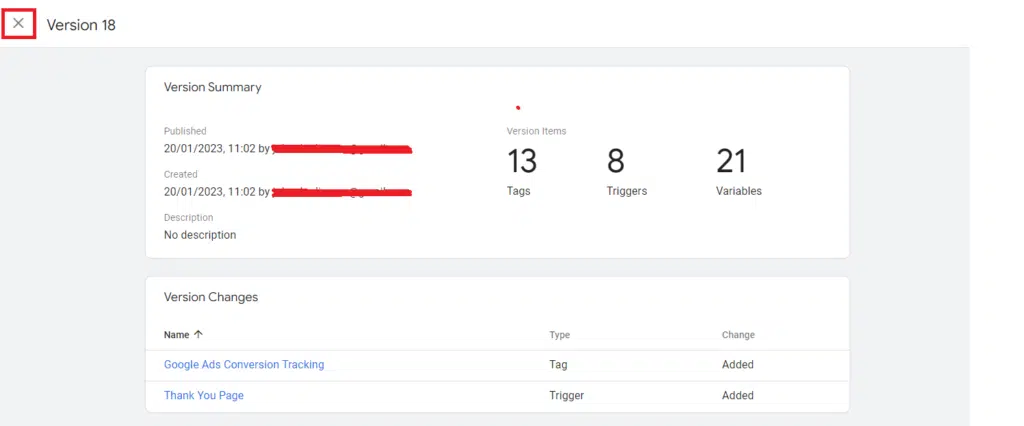Click the Version Items label

tap(536, 131)
